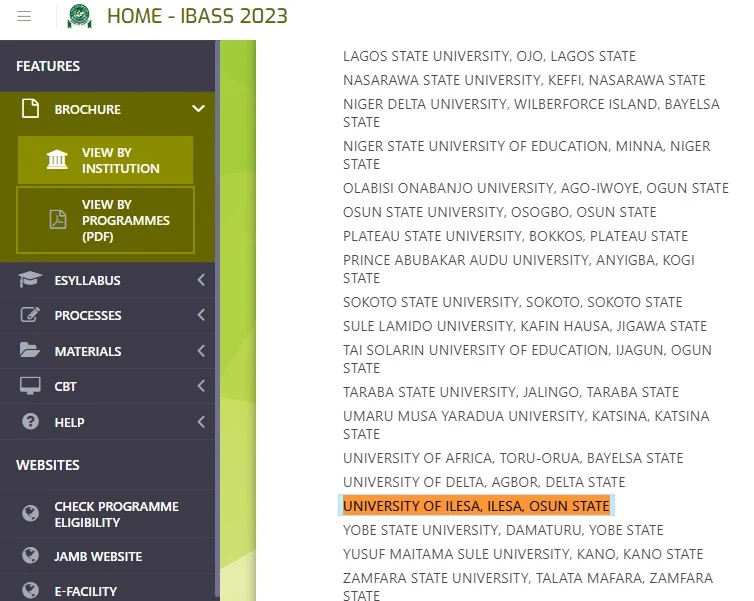Viewport: 754px width, 601px height.
Task: Click globe icon beside E-Facility
Action: [30, 590]
